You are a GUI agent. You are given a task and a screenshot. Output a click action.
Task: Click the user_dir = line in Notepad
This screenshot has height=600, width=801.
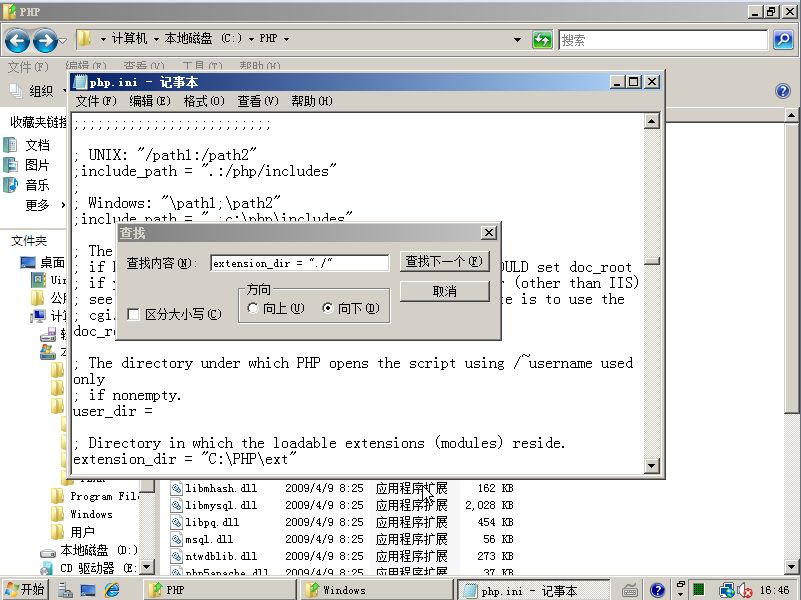(x=113, y=411)
